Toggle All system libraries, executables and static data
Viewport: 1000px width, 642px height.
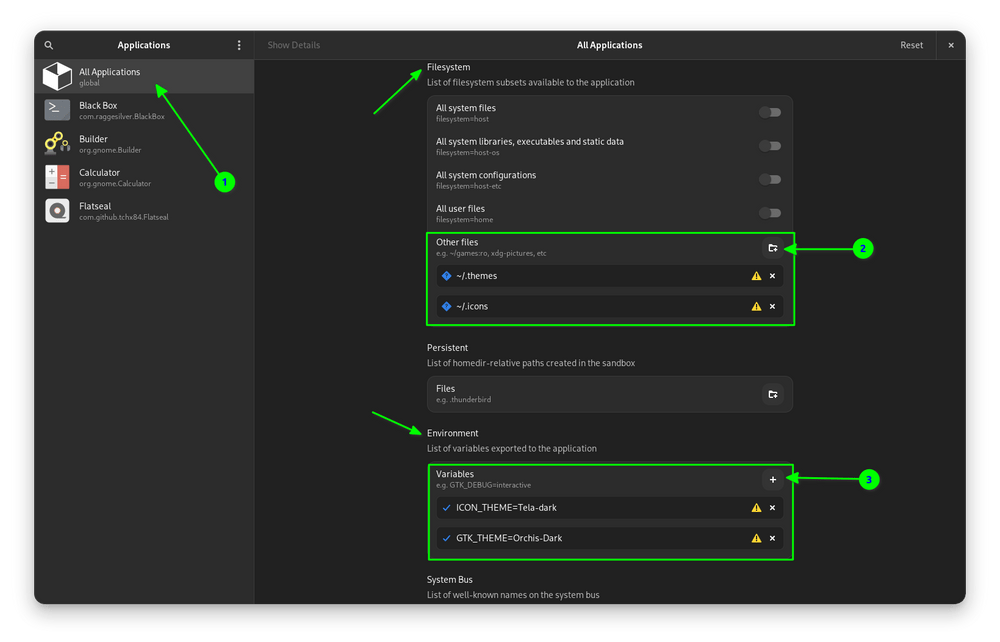[769, 146]
